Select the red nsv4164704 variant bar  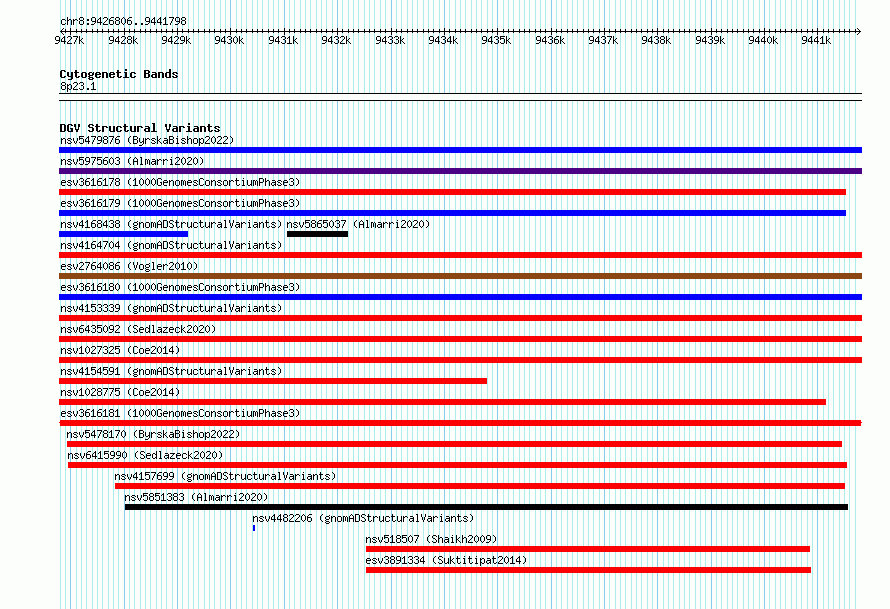click(460, 255)
